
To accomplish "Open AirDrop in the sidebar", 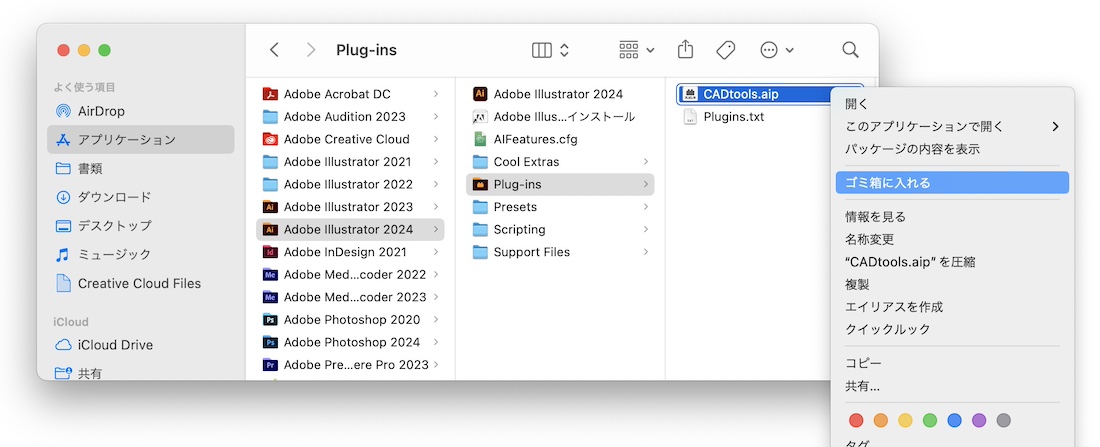I will [101, 111].
